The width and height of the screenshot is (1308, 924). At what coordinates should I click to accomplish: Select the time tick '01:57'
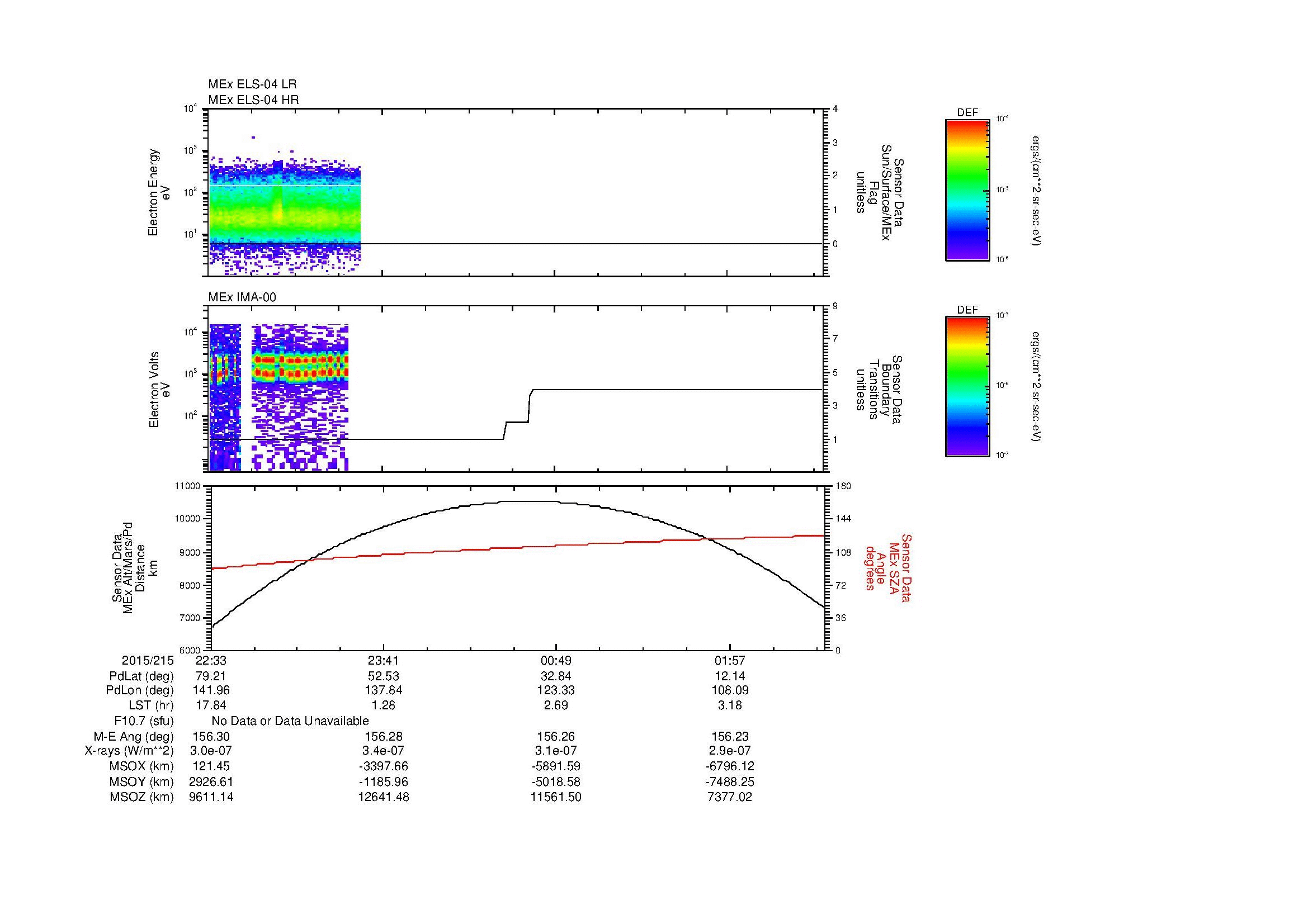(730, 660)
